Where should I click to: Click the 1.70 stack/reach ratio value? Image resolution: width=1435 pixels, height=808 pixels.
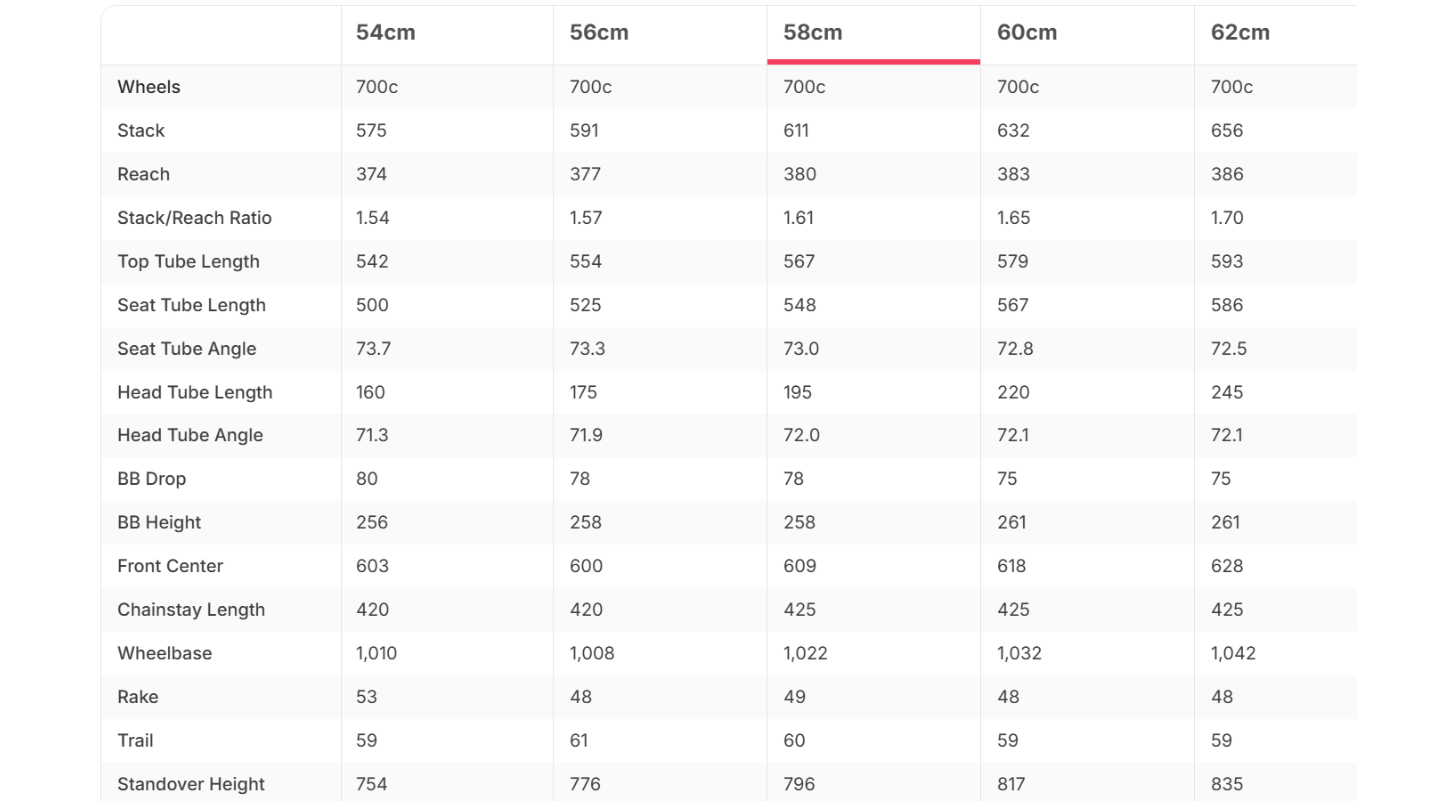[x=1228, y=218]
